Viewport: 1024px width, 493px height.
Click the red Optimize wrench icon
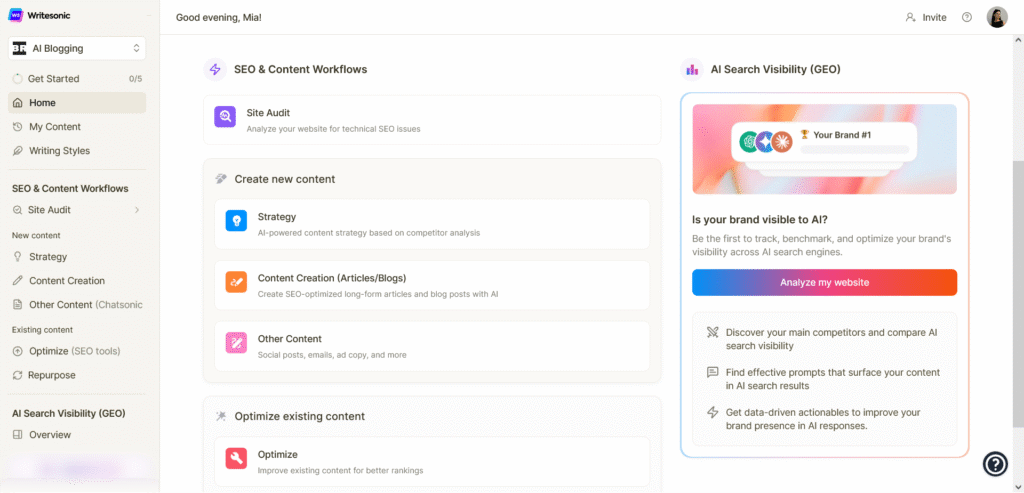(236, 459)
